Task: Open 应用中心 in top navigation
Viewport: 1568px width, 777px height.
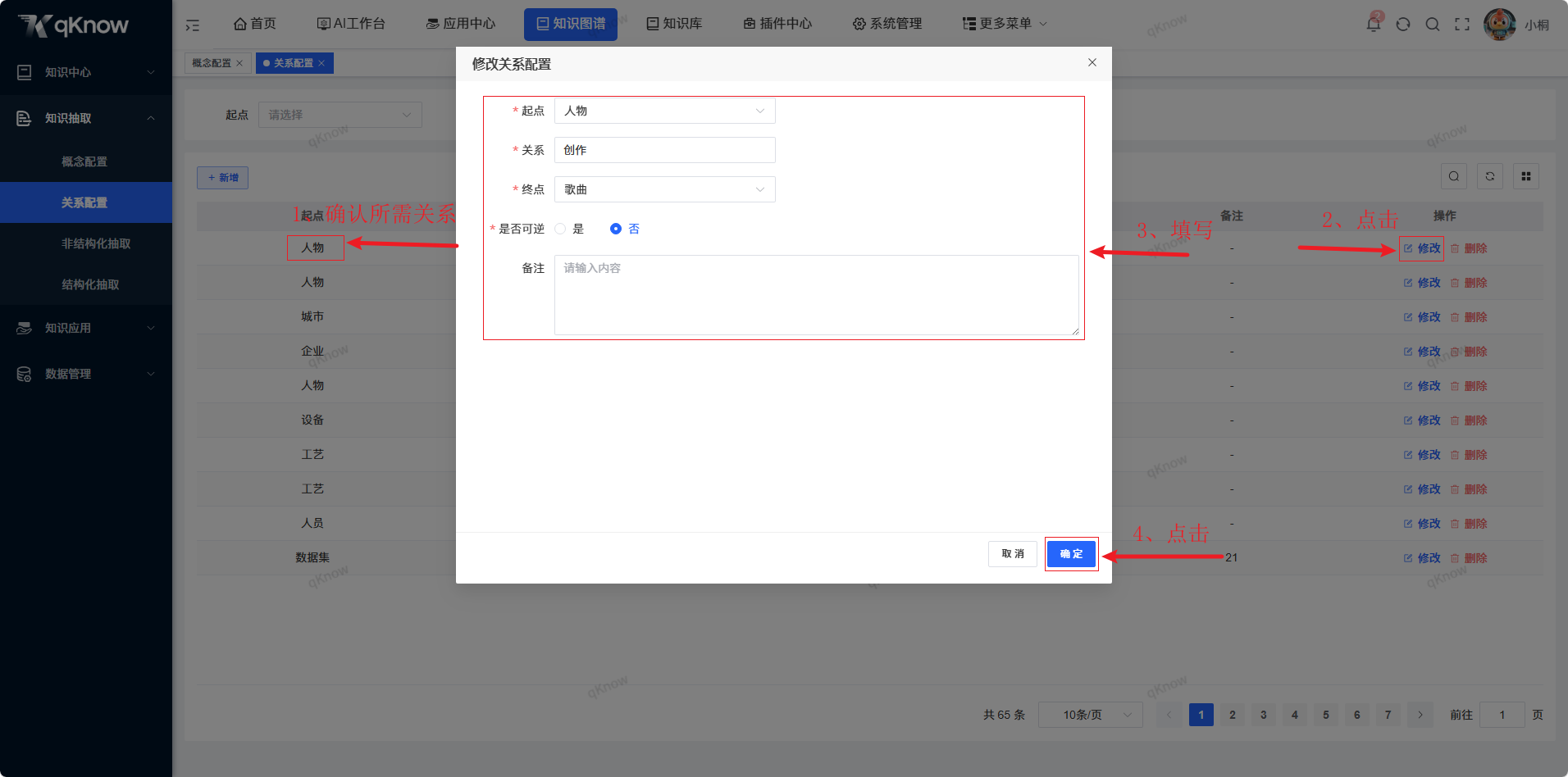Action: click(461, 24)
